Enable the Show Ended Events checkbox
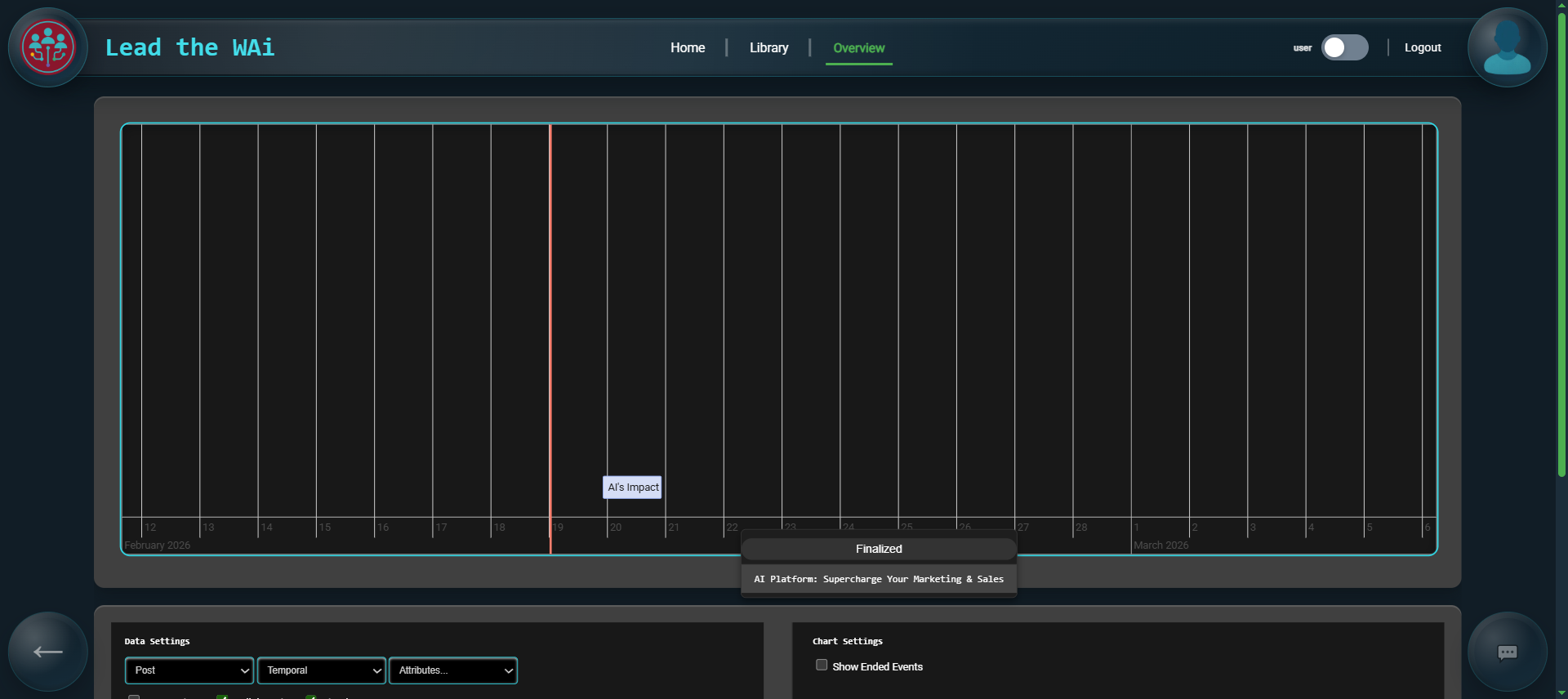1568x699 pixels. click(x=822, y=666)
